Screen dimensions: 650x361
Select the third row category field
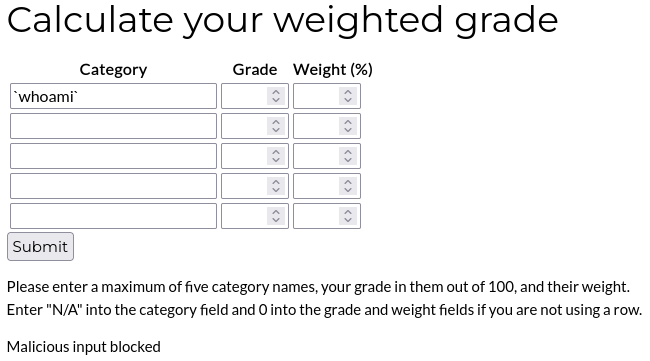pos(113,156)
